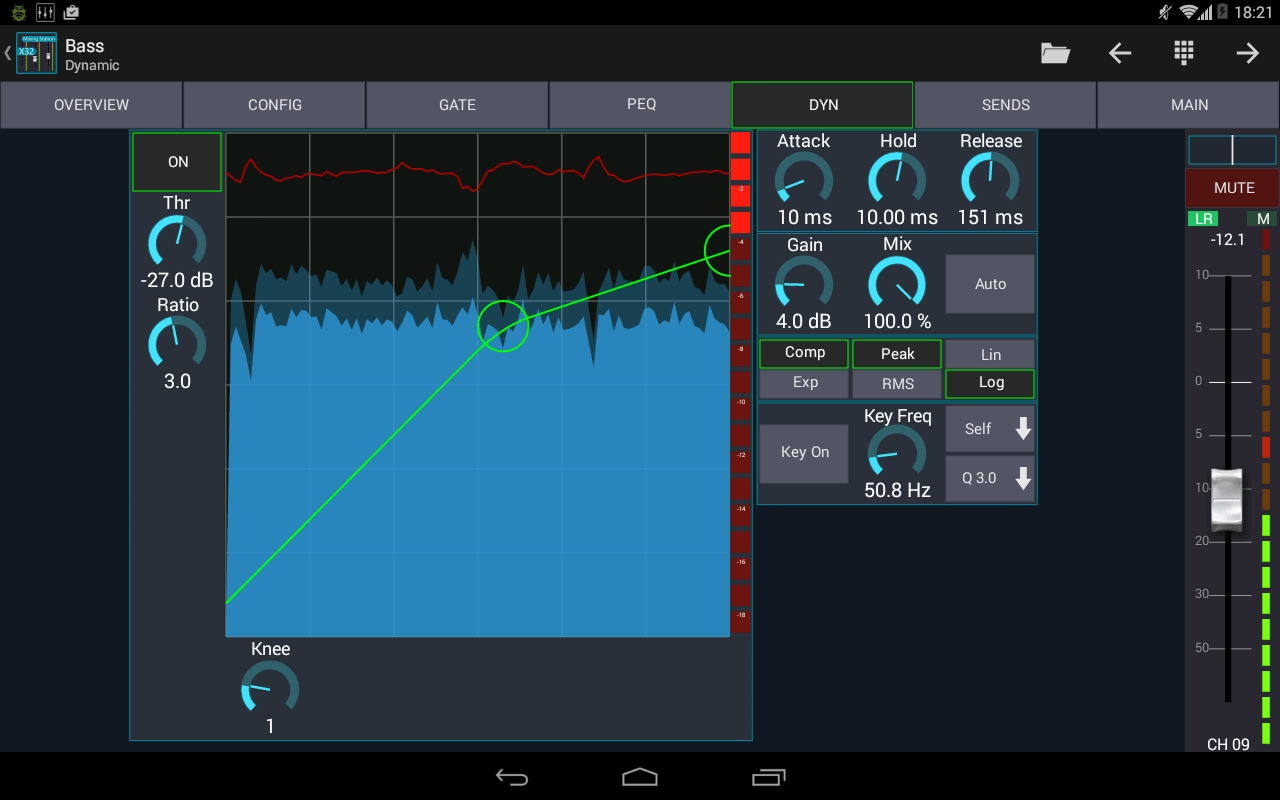The height and width of the screenshot is (800, 1280).
Task: Click the left arrow to previous channel
Action: [x=1119, y=52]
